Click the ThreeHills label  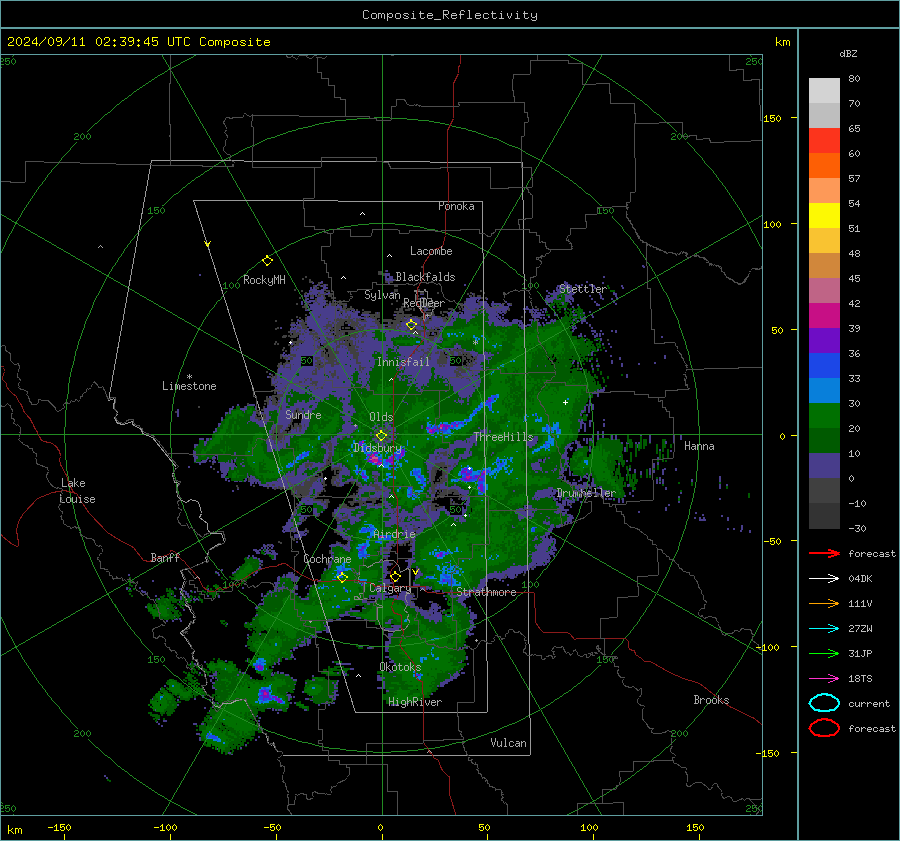point(503,437)
